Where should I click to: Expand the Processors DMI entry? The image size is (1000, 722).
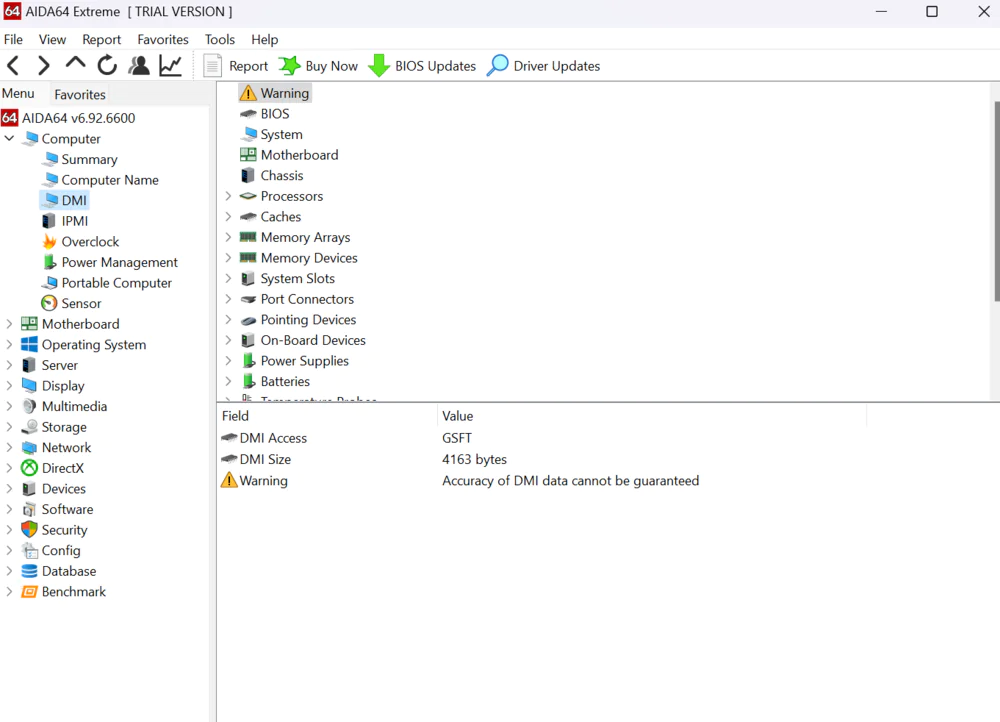[228, 196]
